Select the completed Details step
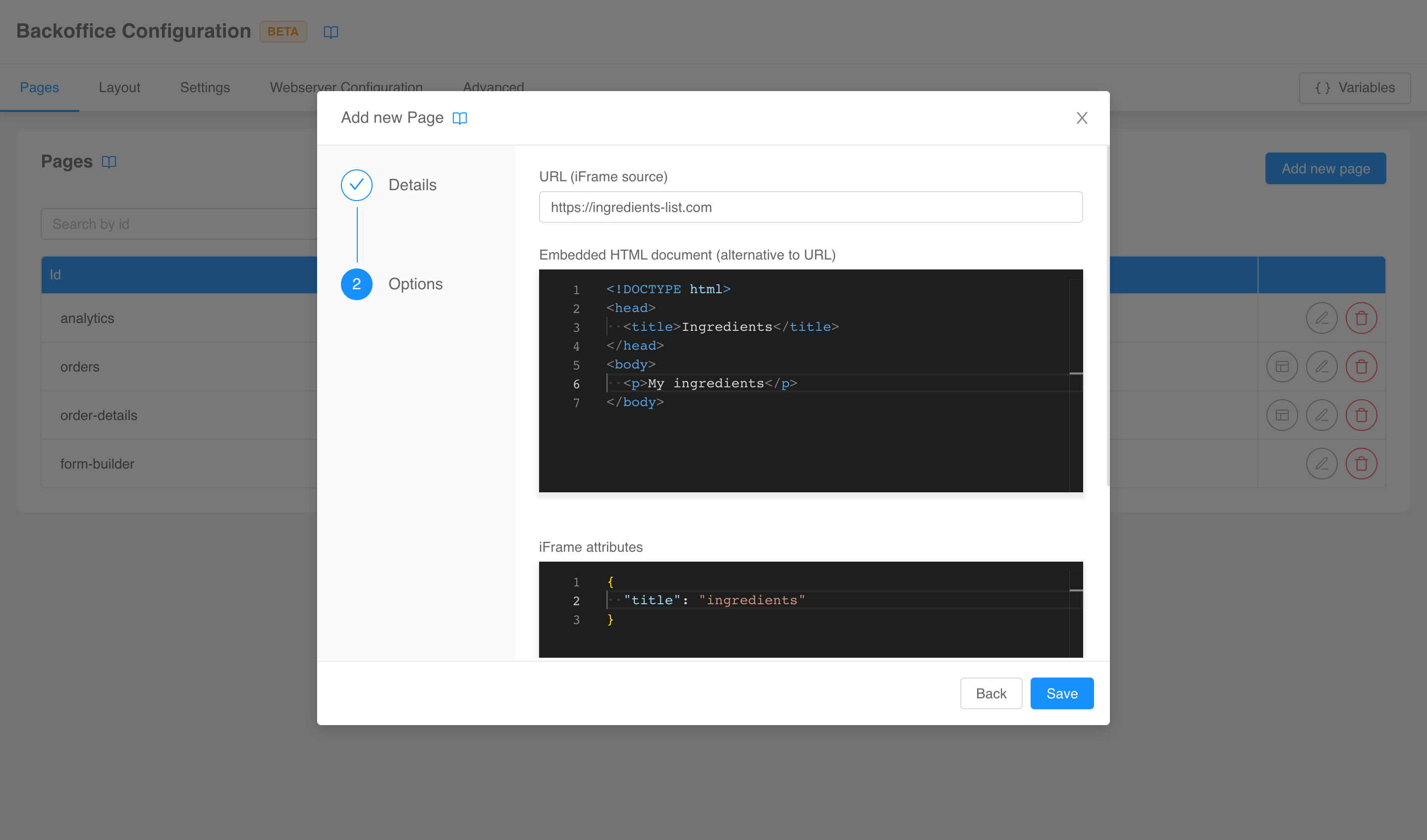Viewport: 1427px width, 840px height. pyautogui.click(x=356, y=185)
